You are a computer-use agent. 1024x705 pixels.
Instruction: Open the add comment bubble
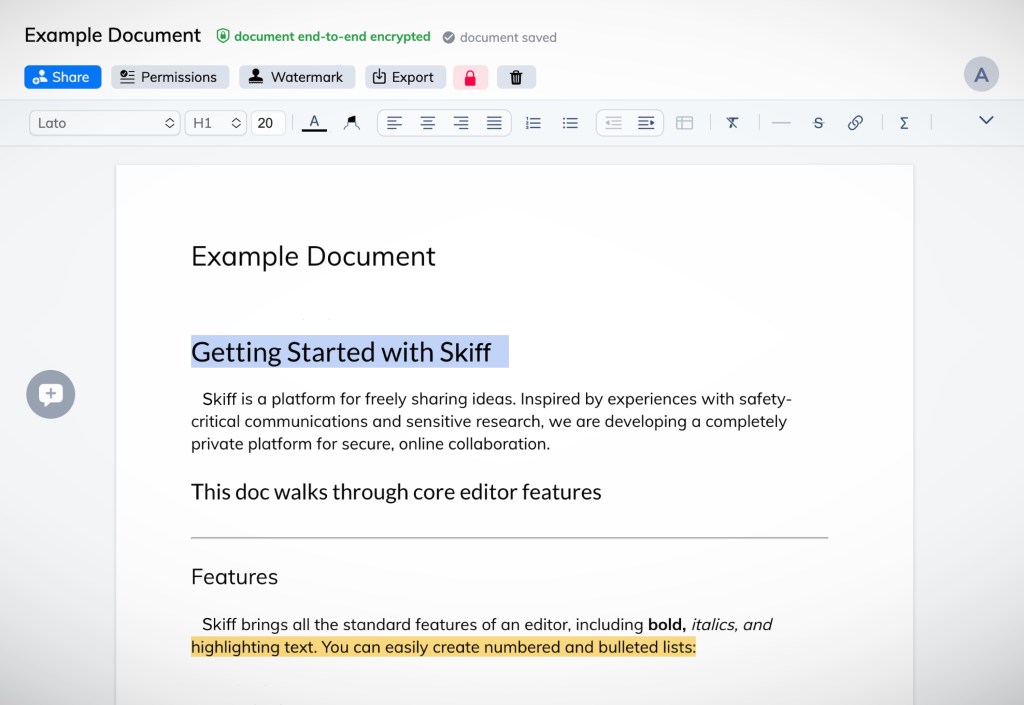pyautogui.click(x=51, y=394)
